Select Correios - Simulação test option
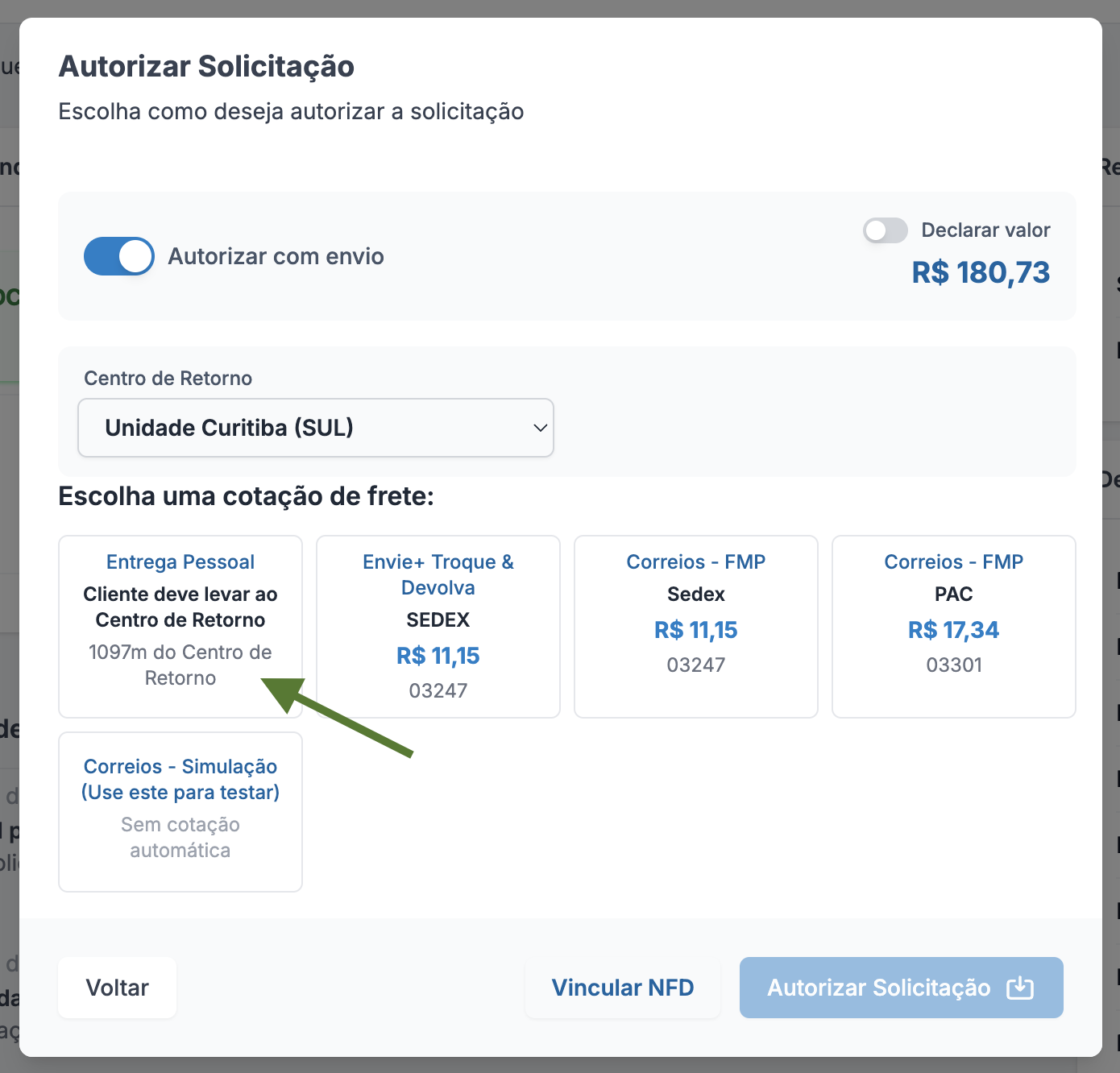 tap(180, 812)
